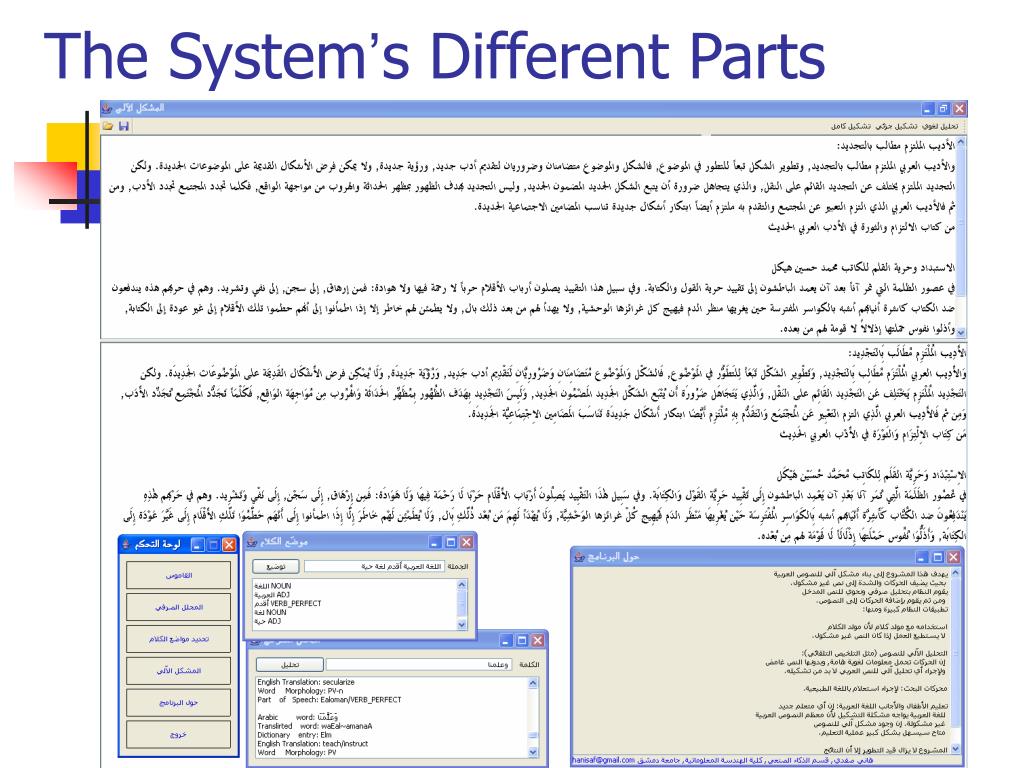Maximize the حول البرنامج about window
The image size is (1024, 768).
click(938, 557)
